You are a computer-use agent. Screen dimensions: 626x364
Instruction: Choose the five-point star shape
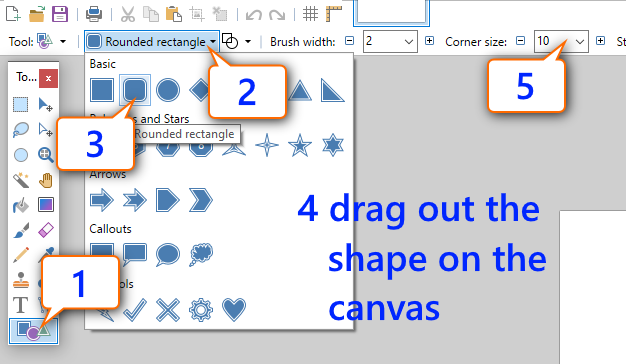pyautogui.click(x=300, y=145)
